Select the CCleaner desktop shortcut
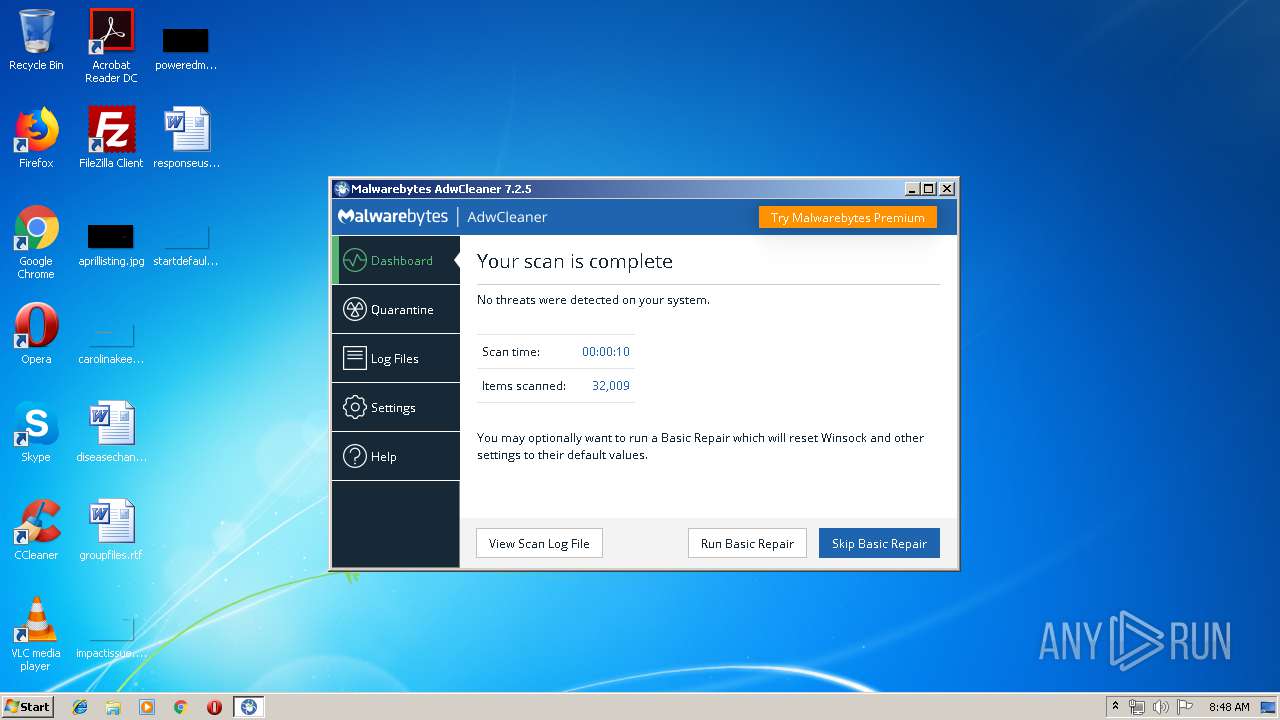The width and height of the screenshot is (1280, 720). (x=36, y=530)
